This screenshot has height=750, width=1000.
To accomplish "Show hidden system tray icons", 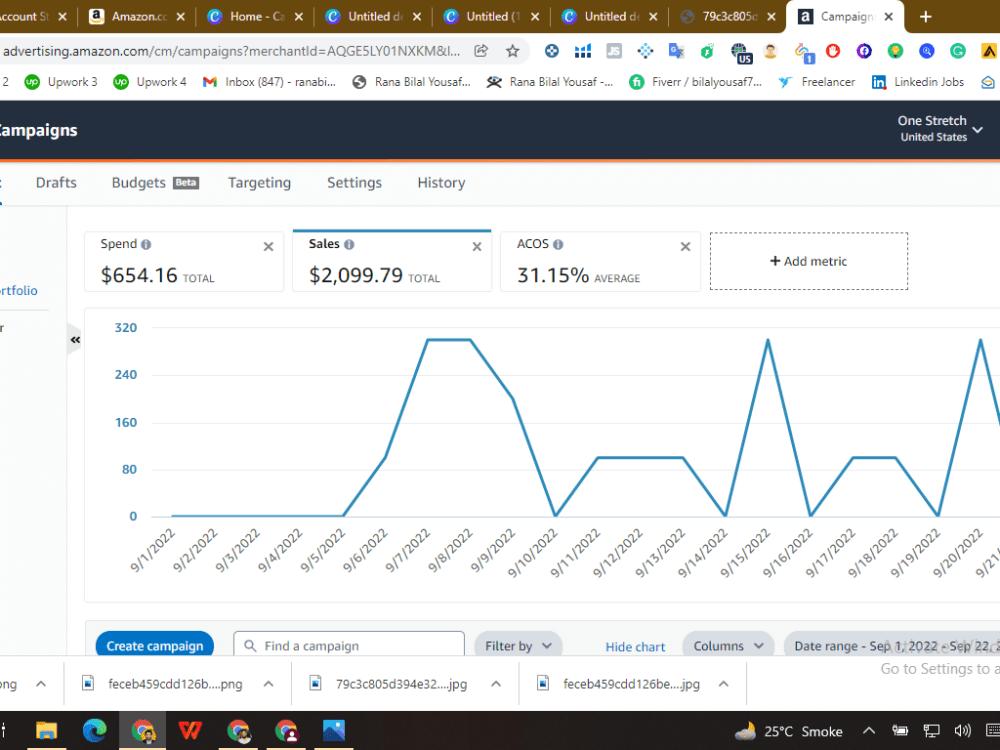I will point(869,731).
